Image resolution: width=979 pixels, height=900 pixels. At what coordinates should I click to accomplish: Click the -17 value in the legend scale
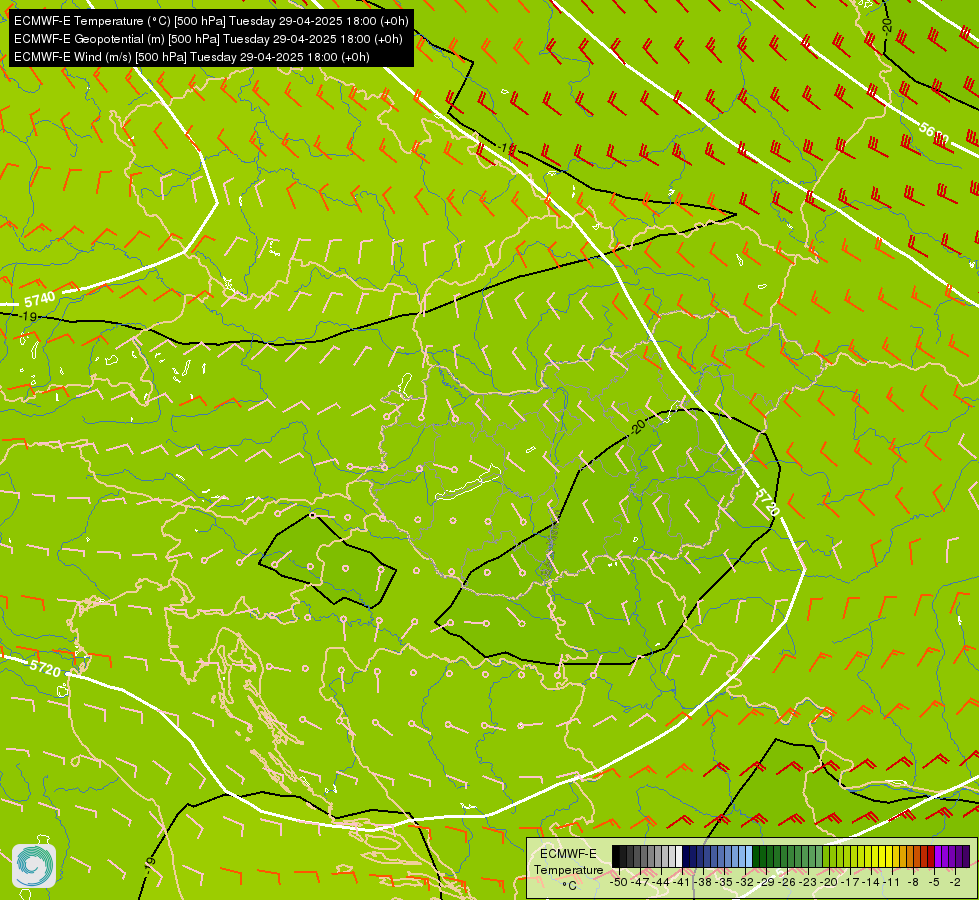[850, 882]
